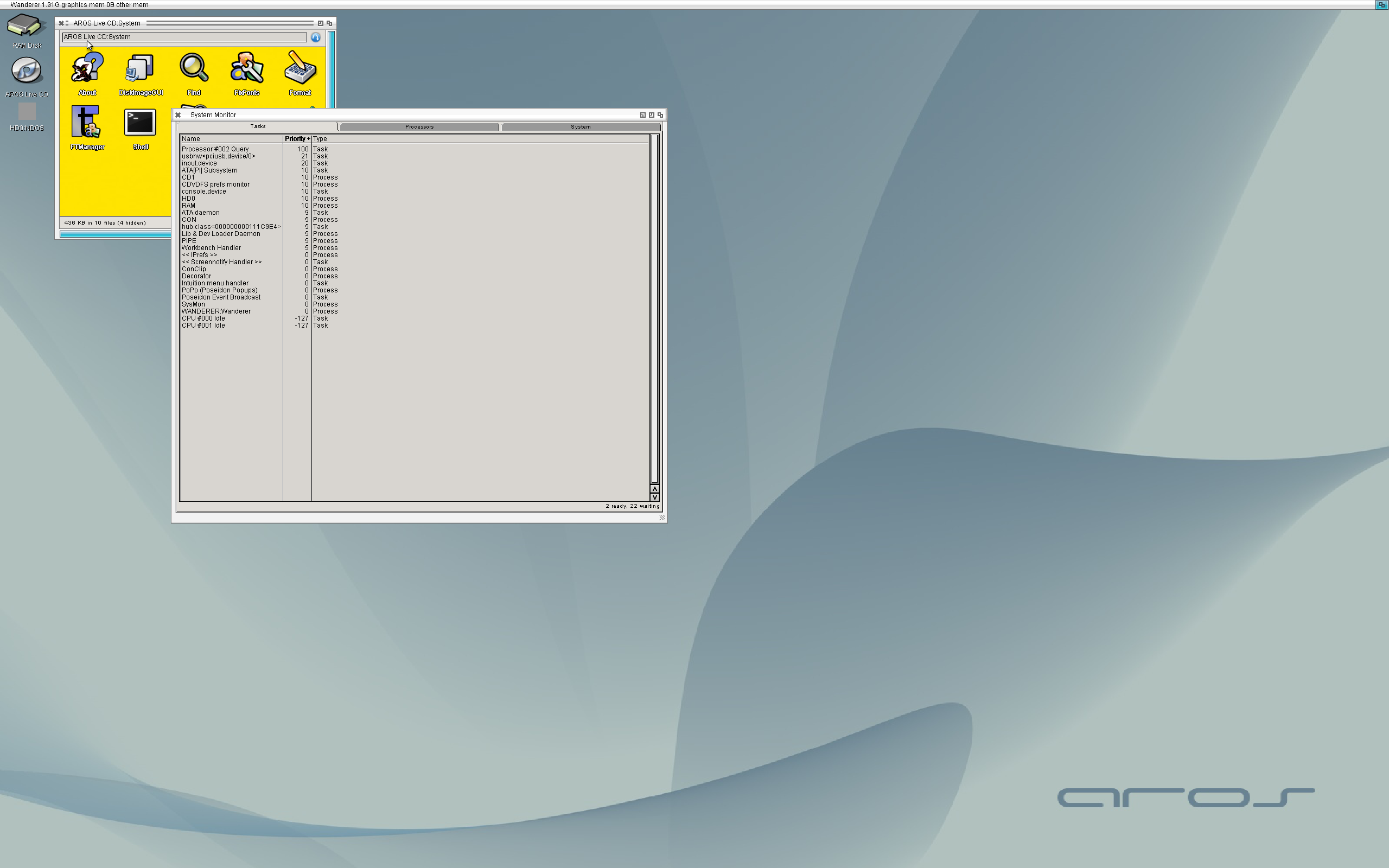Select the Intuition menu handler row
This screenshot has height=868, width=1389.
[415, 284]
